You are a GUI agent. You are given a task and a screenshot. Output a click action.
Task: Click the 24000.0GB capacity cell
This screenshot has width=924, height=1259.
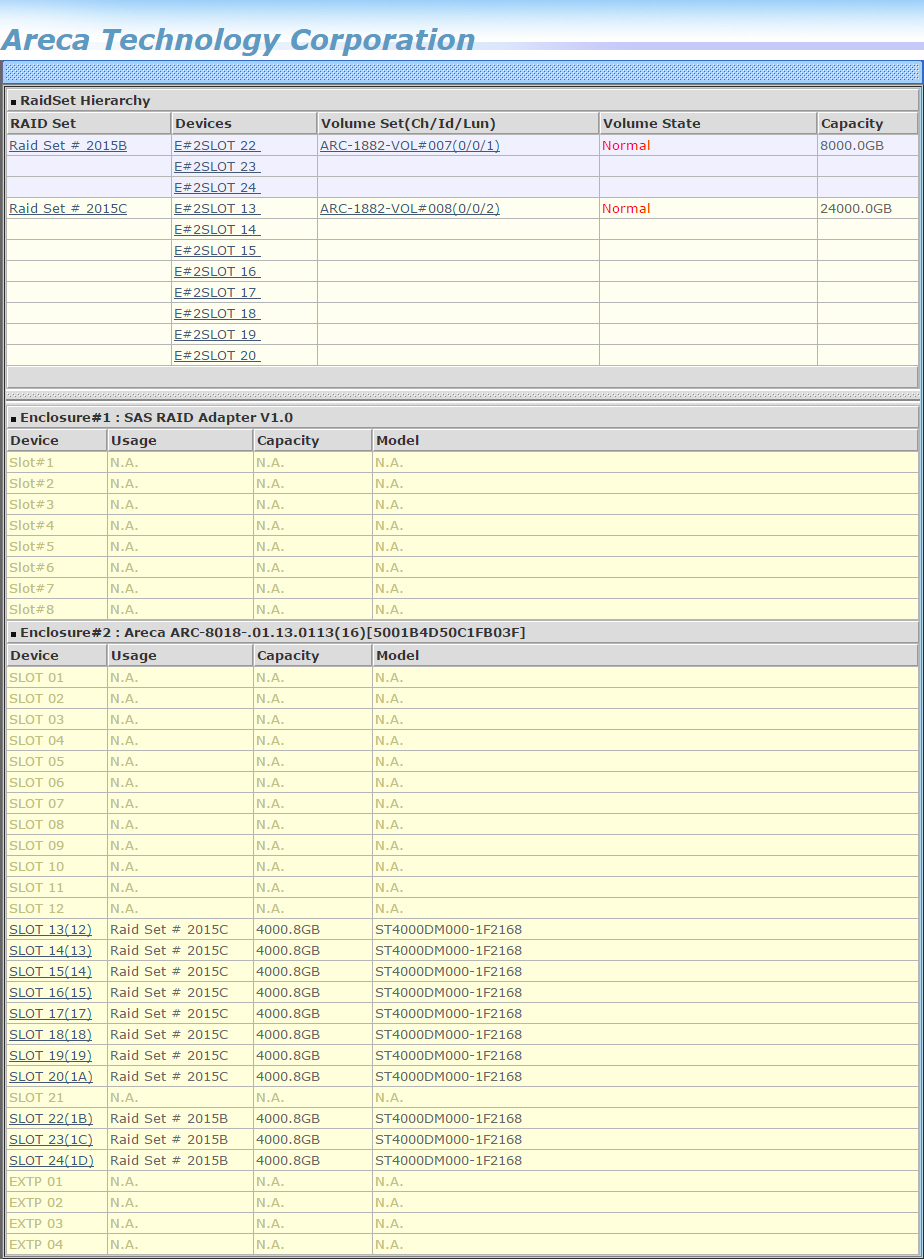855,209
